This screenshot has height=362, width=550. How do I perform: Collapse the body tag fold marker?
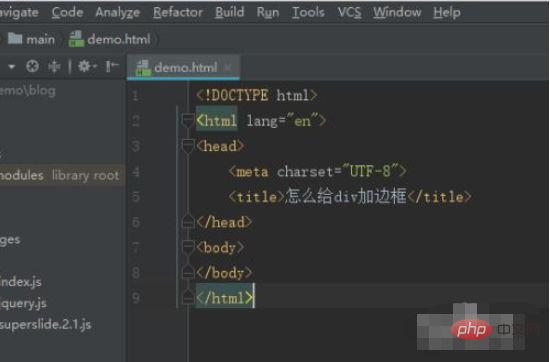(188, 248)
